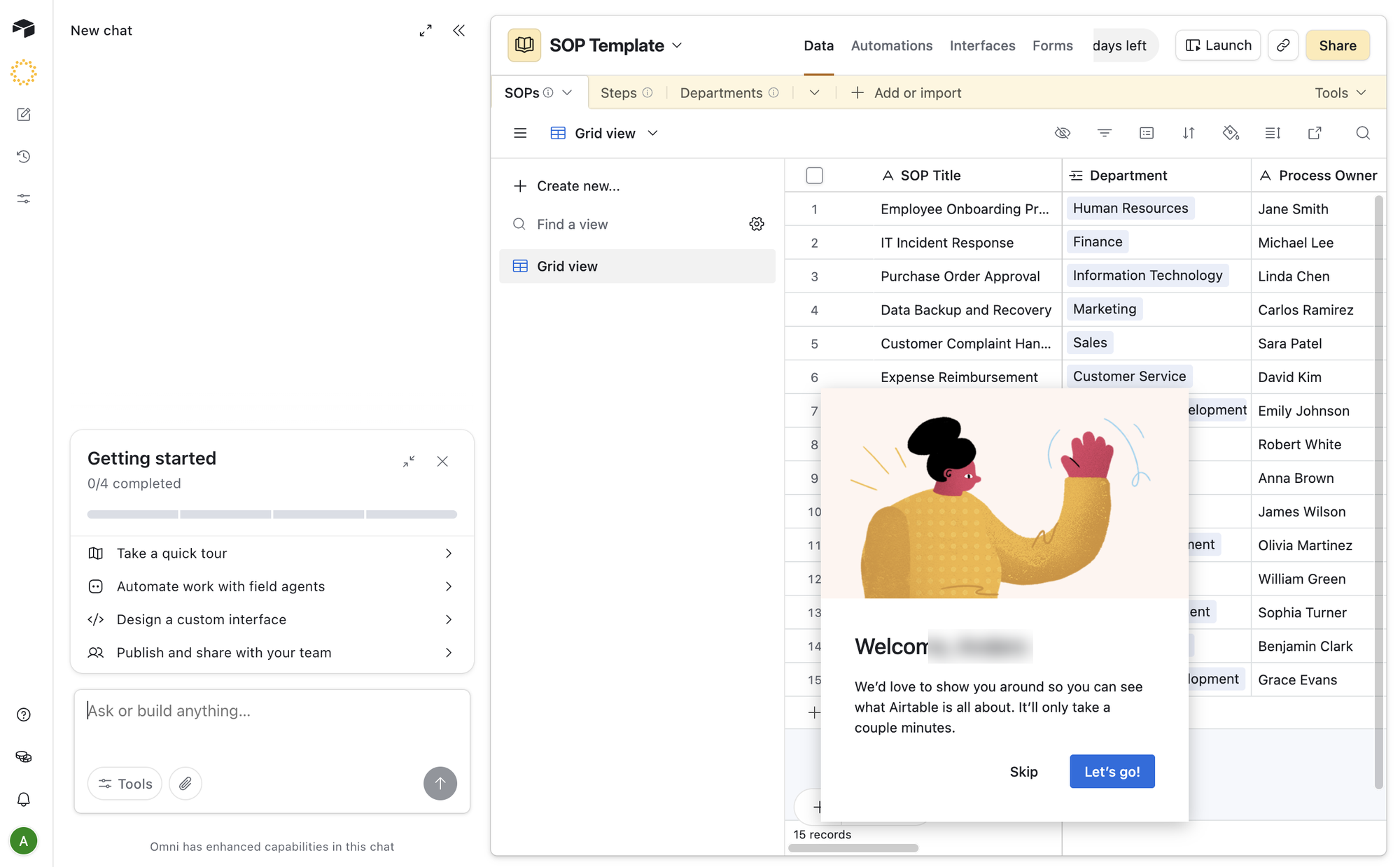Switch to the Interfaces tab
The image size is (1400, 867).
coord(982,45)
